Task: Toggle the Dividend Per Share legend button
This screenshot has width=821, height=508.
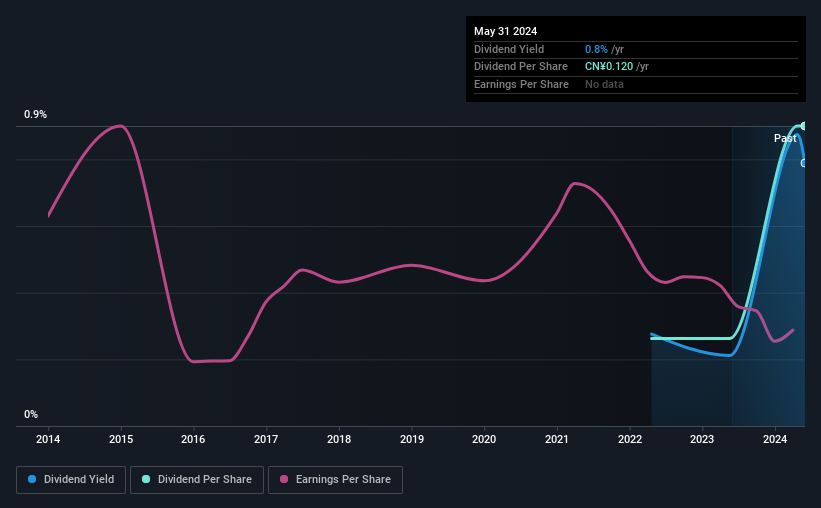Action: [197, 480]
